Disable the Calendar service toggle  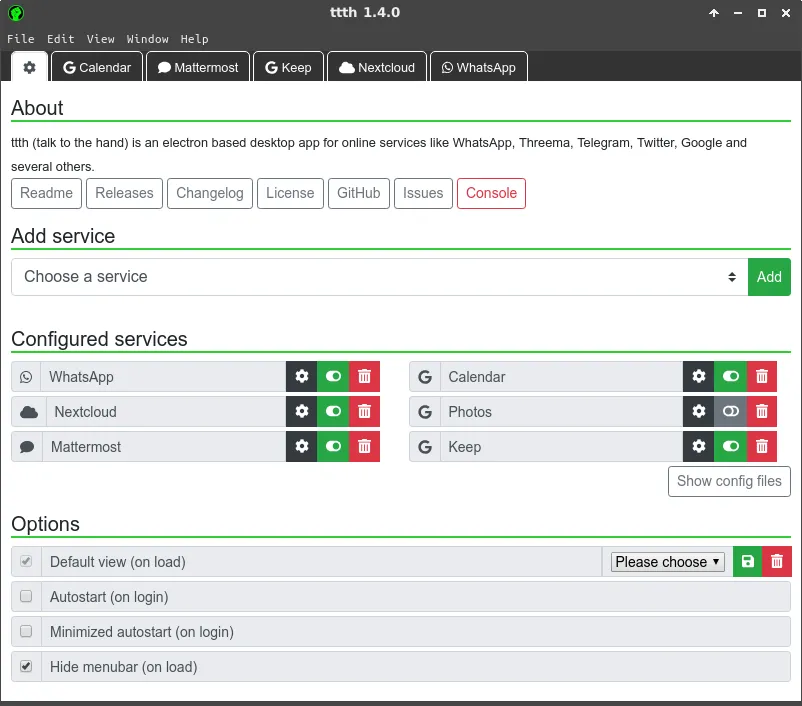click(x=730, y=377)
